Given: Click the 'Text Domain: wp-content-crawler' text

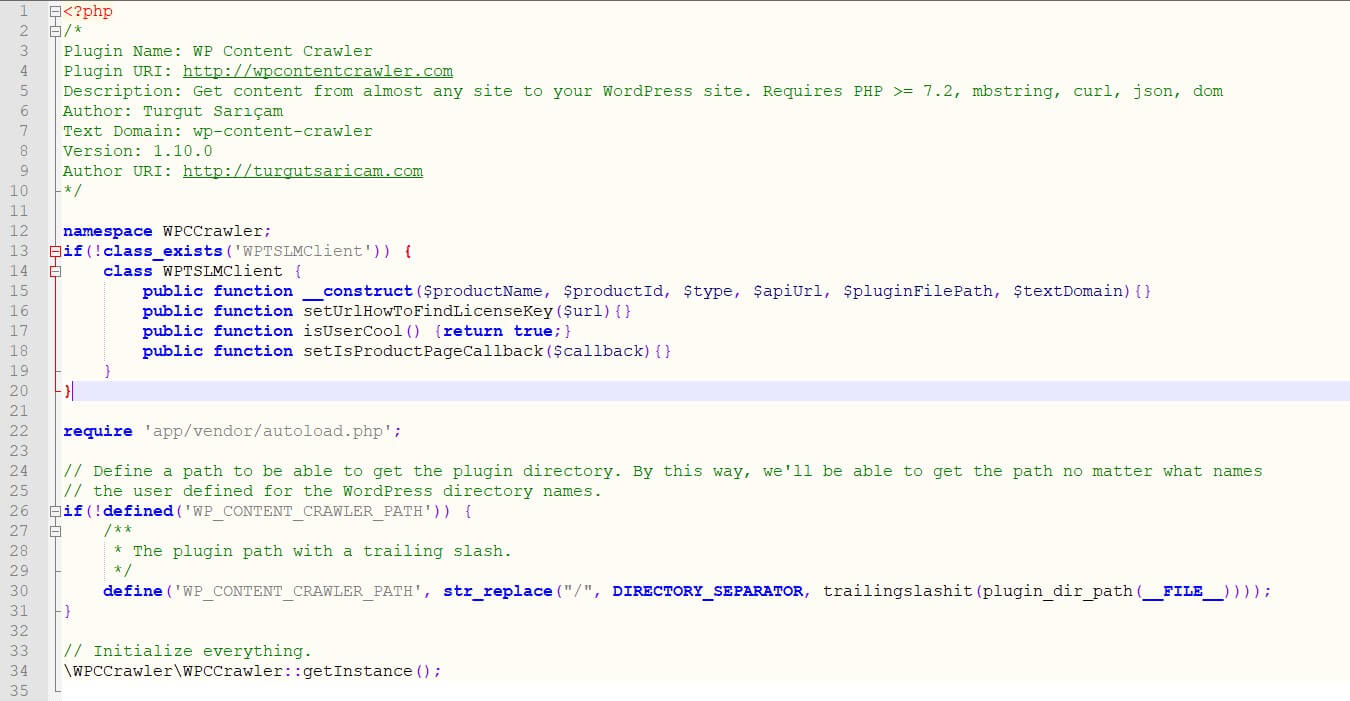Looking at the screenshot, I should tap(218, 131).
